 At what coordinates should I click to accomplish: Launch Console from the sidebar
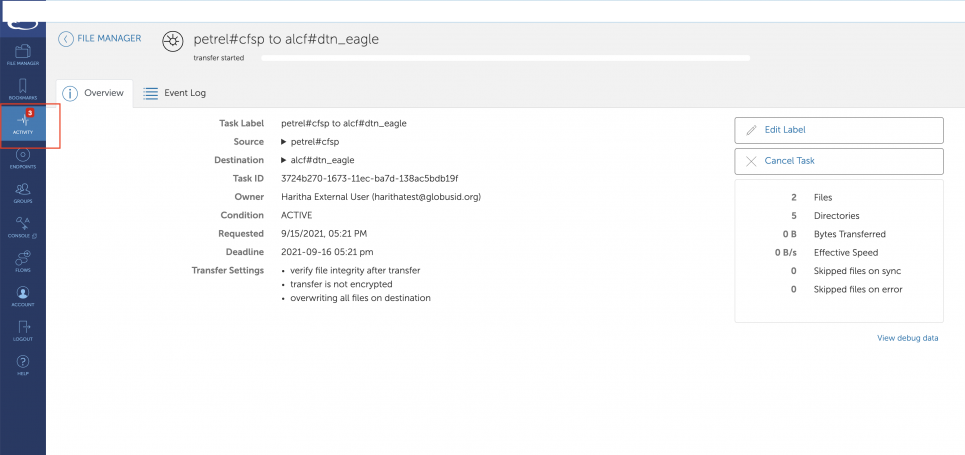(23, 227)
